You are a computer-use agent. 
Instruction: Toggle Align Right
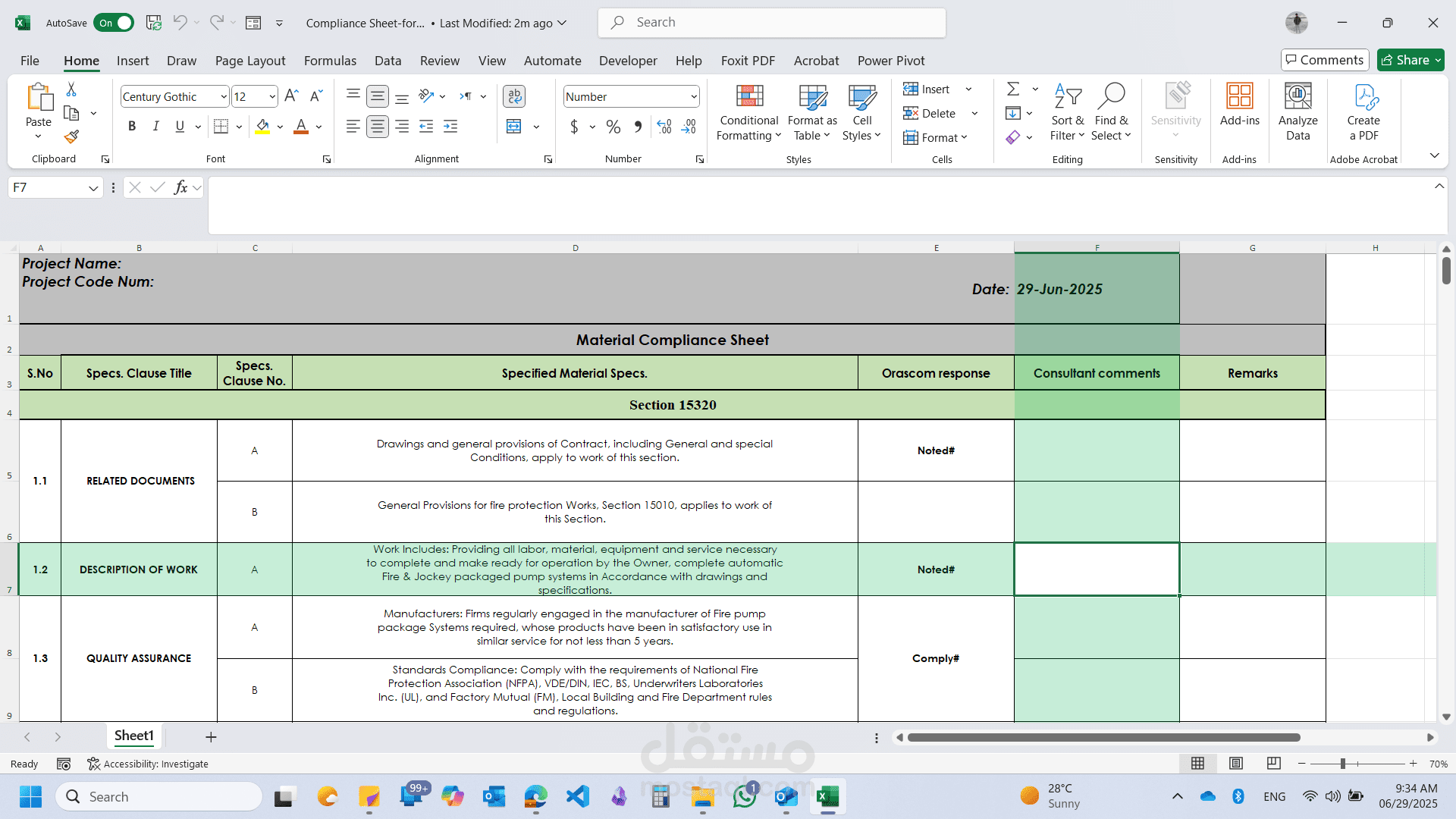(402, 127)
